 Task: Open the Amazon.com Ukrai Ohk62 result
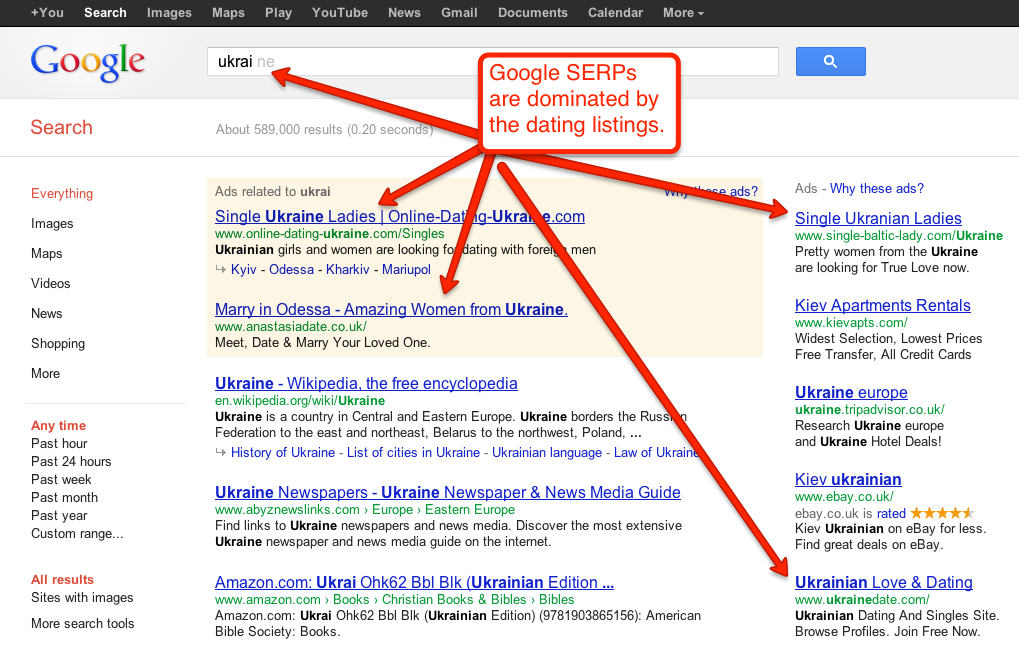pyautogui.click(x=414, y=582)
